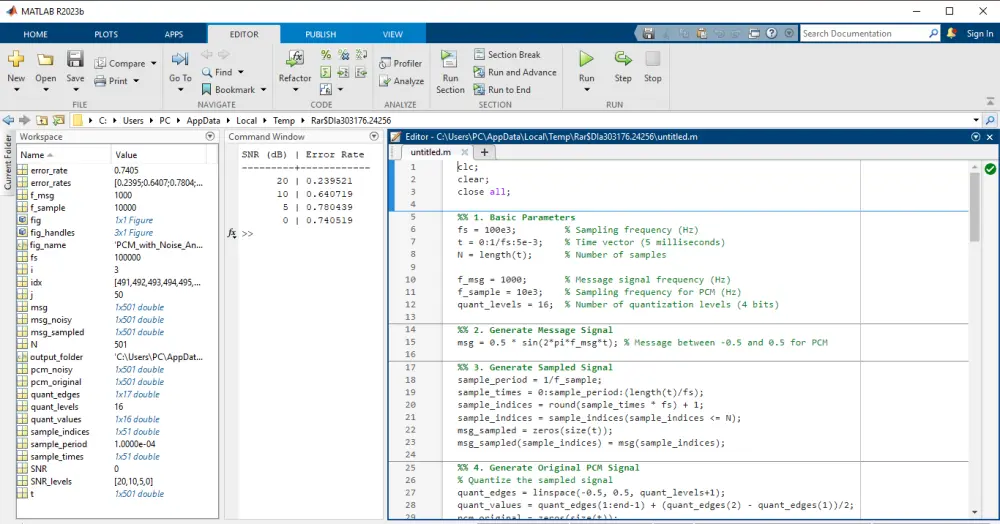Viewport: 1000px width, 524px height.
Task: Click the notifications bell icon
Action: [952, 33]
